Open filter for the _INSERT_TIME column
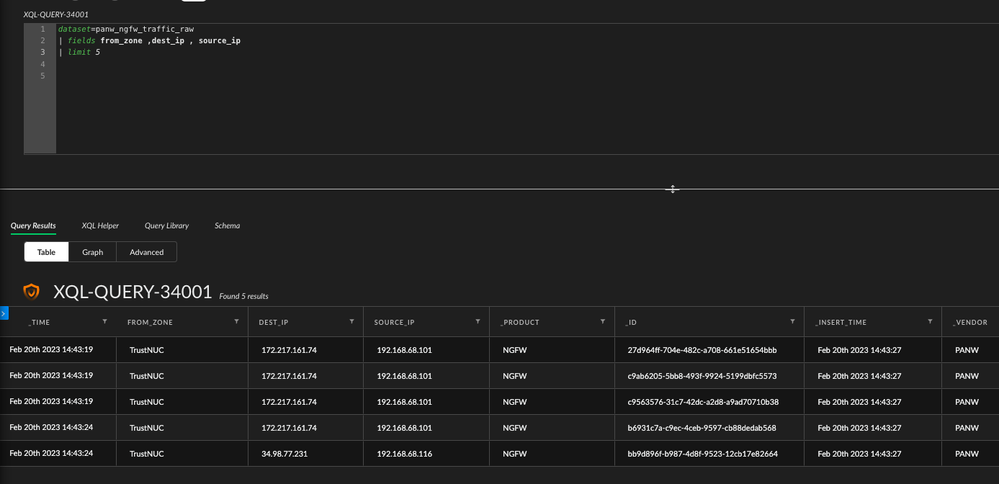The height and width of the screenshot is (484, 999). 930,322
